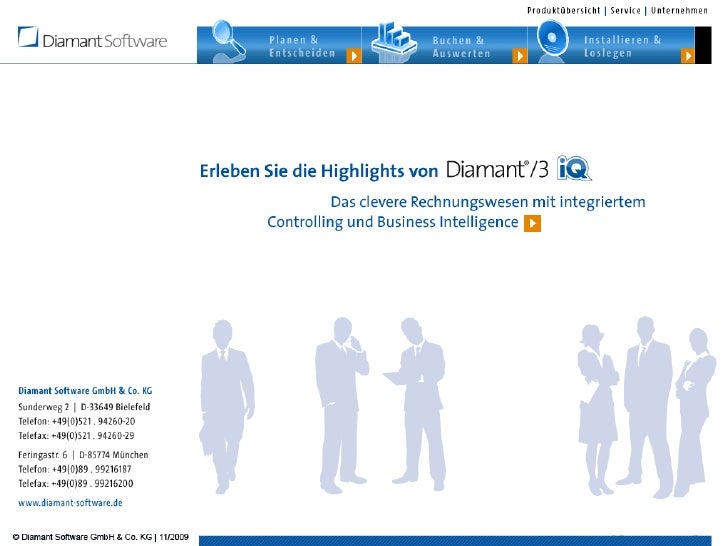Click Bielefeld Telefon +49(0)521 . 94260-20
This screenshot has height=546, width=728.
point(76,421)
